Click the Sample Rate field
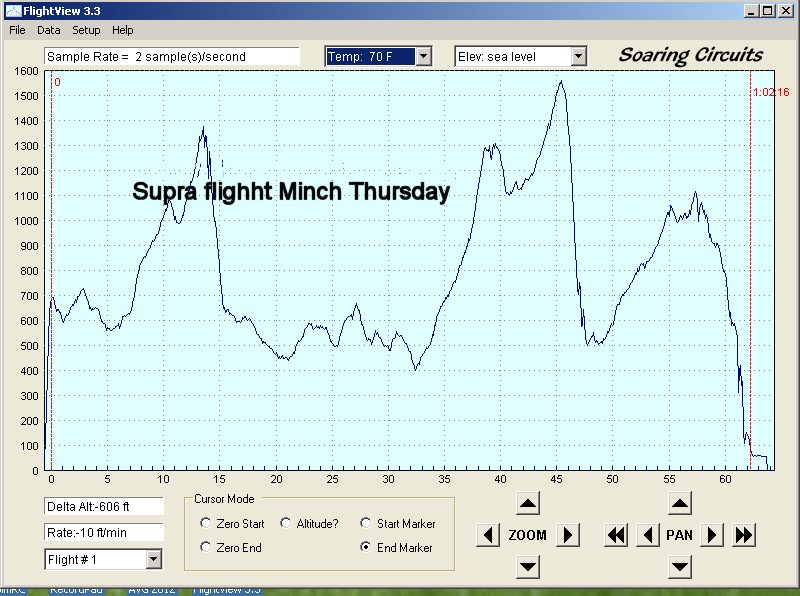The image size is (800, 596). tap(172, 57)
